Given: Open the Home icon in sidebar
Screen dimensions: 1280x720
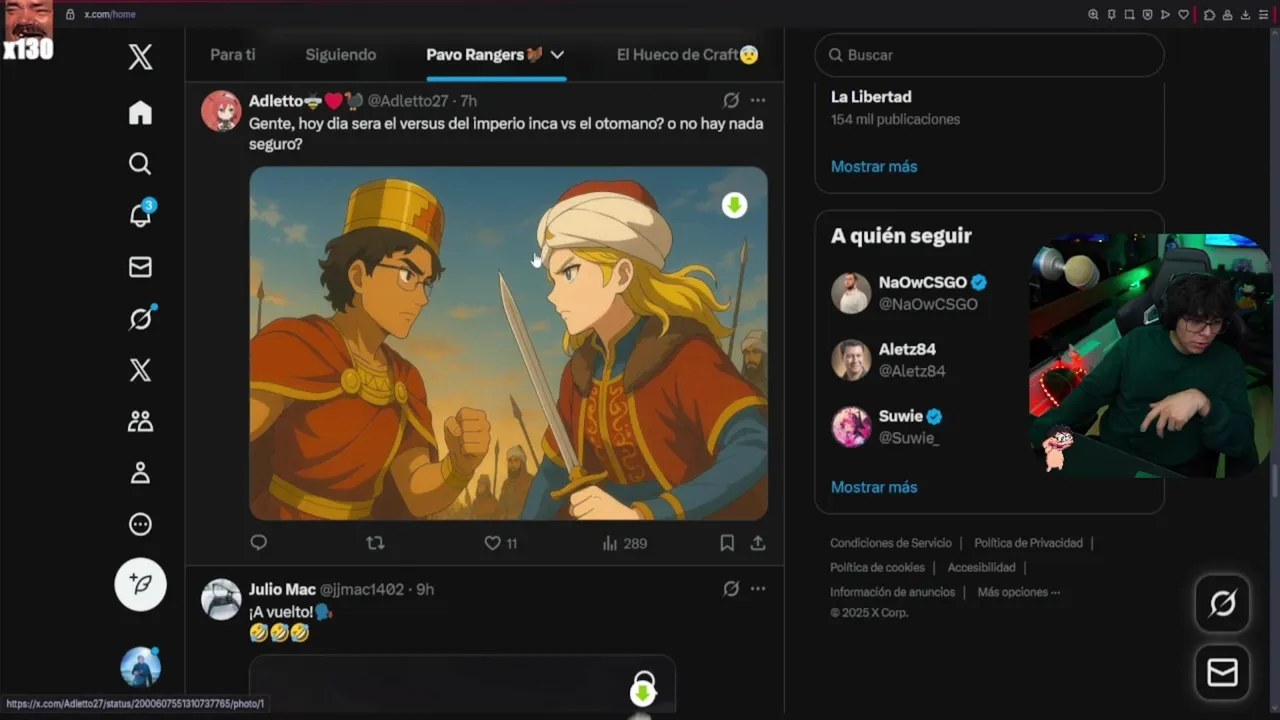Looking at the screenshot, I should click(x=140, y=113).
